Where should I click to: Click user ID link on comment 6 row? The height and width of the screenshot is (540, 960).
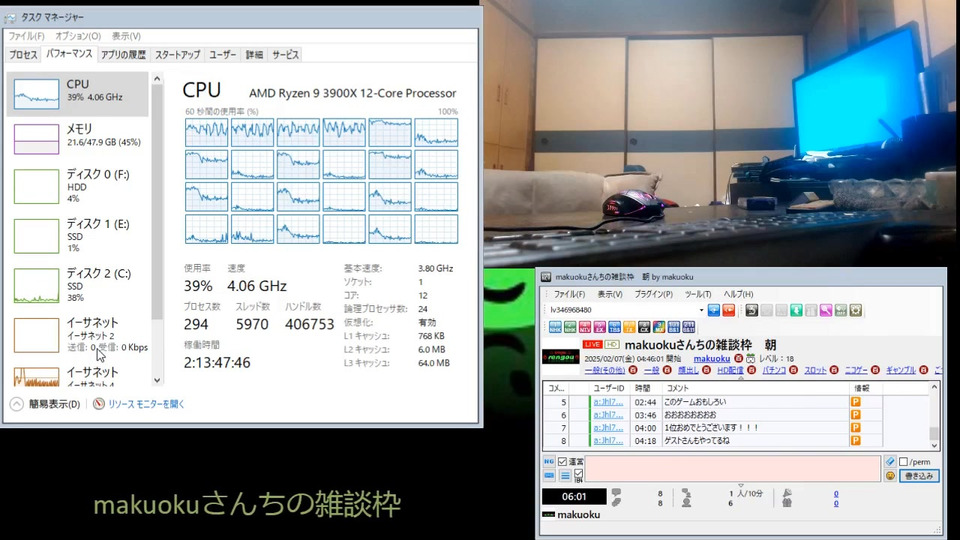[608, 414]
